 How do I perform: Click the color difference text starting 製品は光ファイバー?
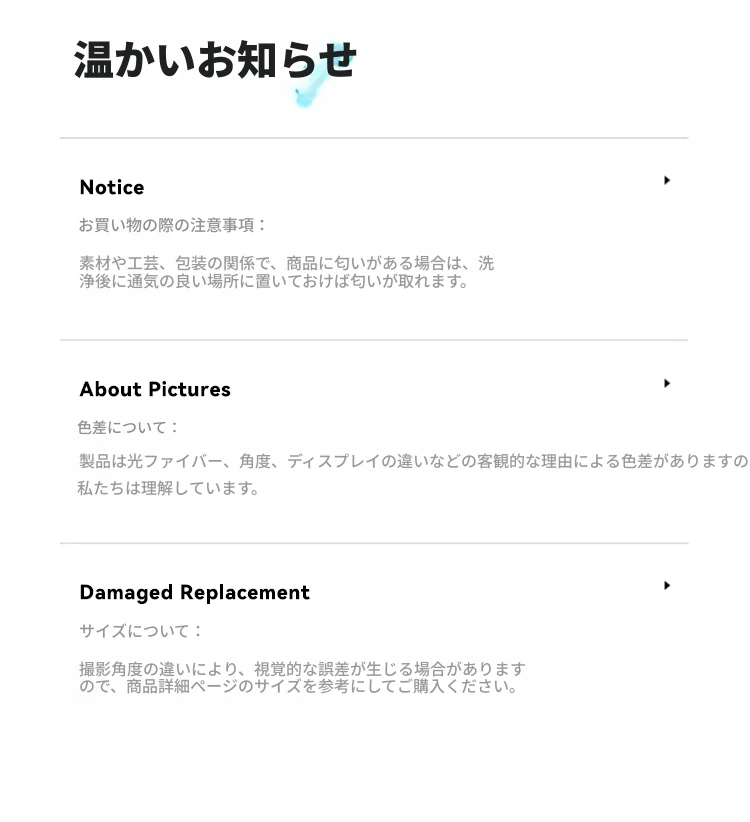point(413,461)
